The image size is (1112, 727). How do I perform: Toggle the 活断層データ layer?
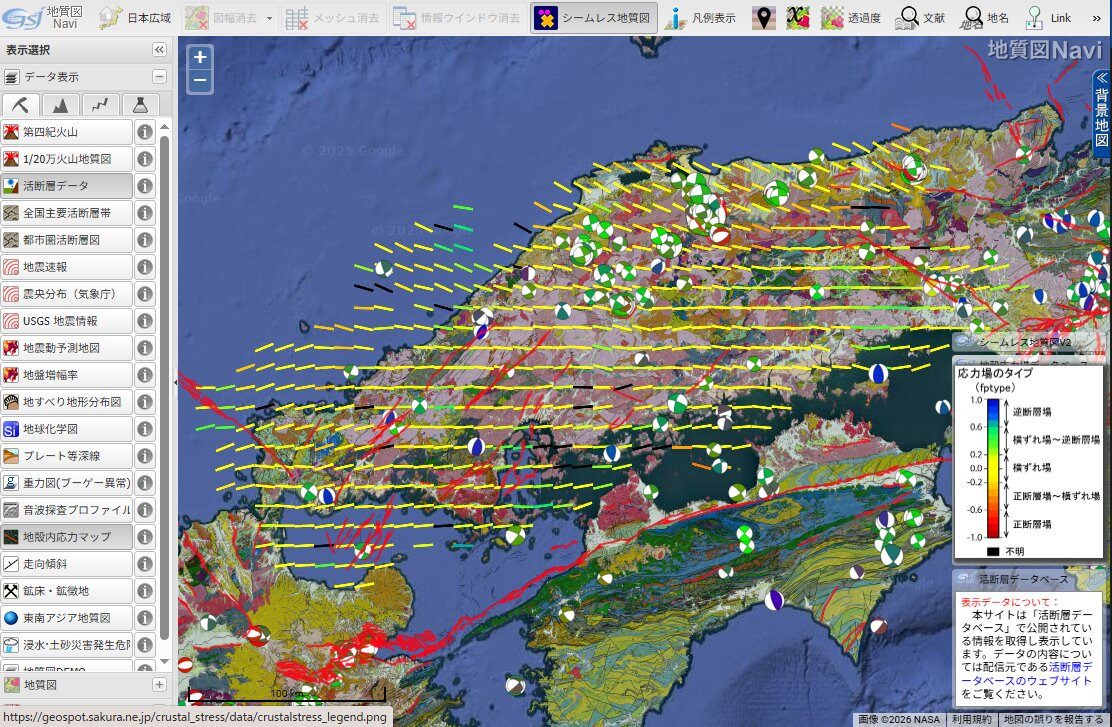click(67, 186)
